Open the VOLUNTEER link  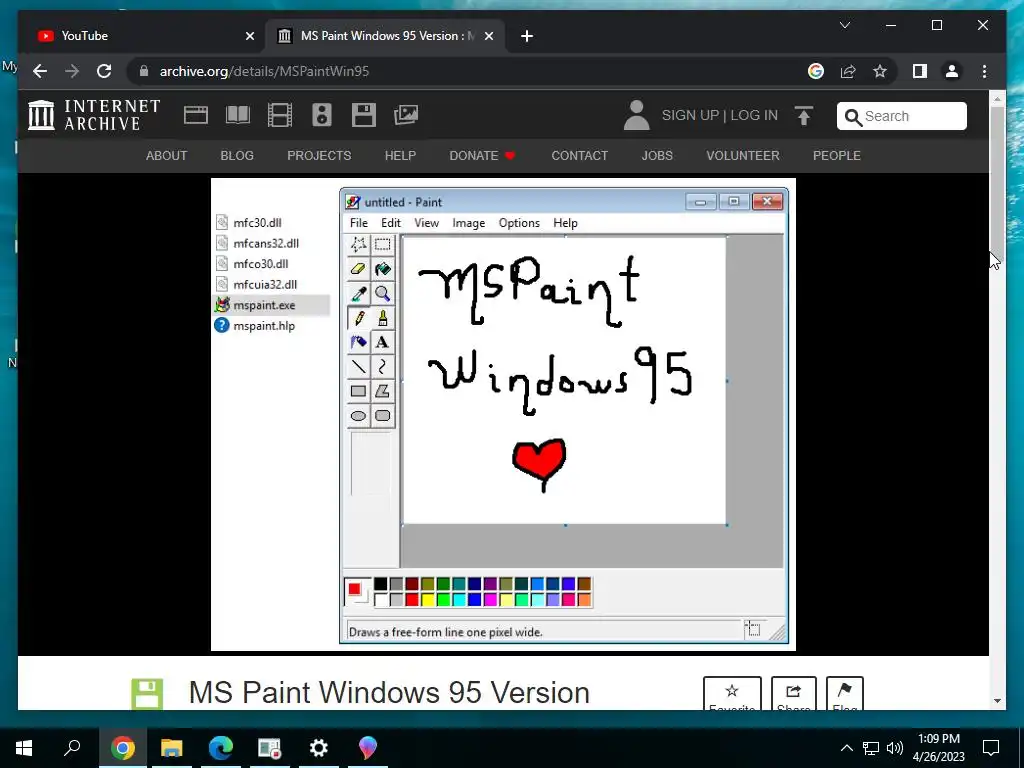pos(743,156)
